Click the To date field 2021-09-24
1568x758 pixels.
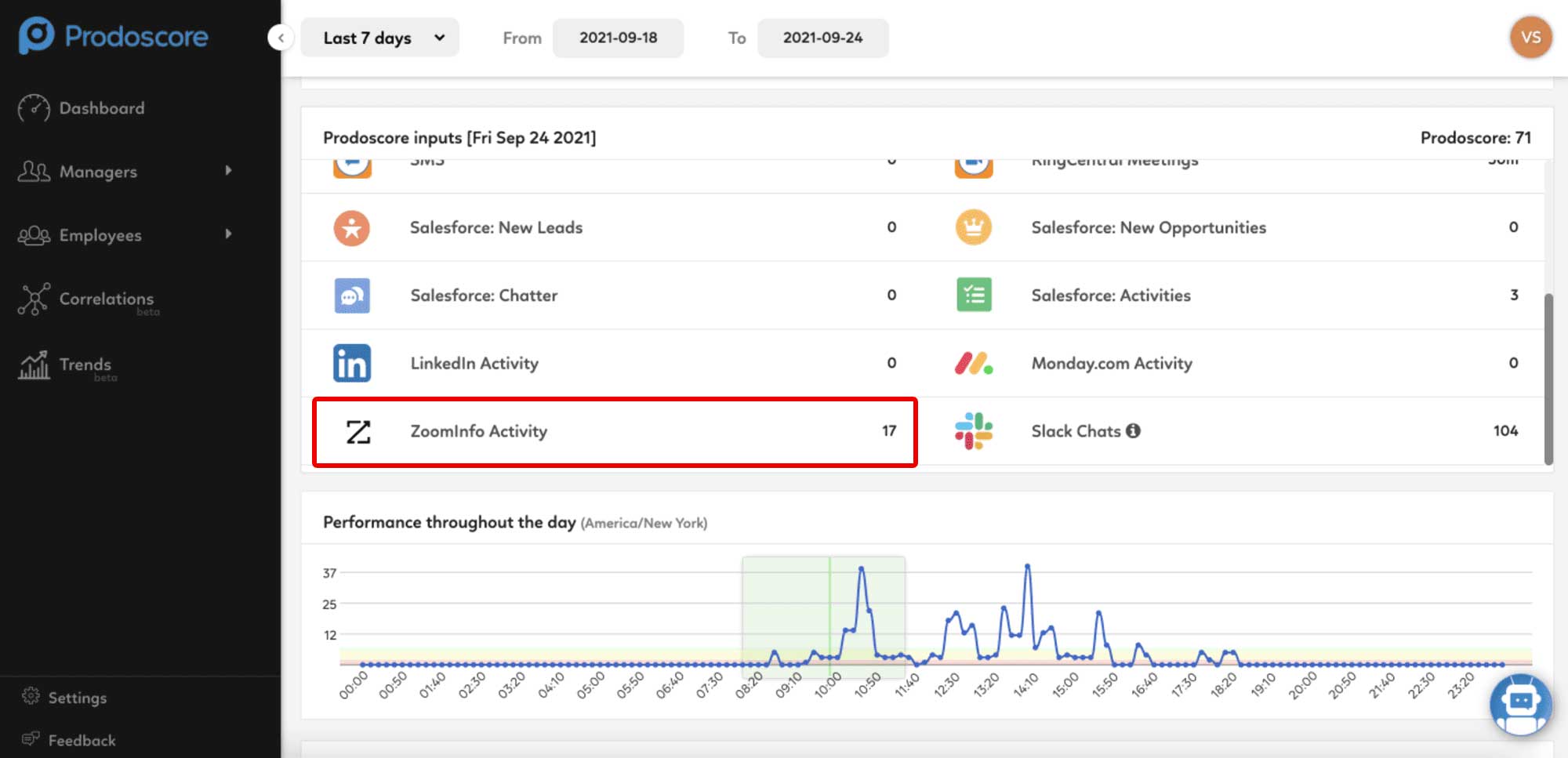822,38
